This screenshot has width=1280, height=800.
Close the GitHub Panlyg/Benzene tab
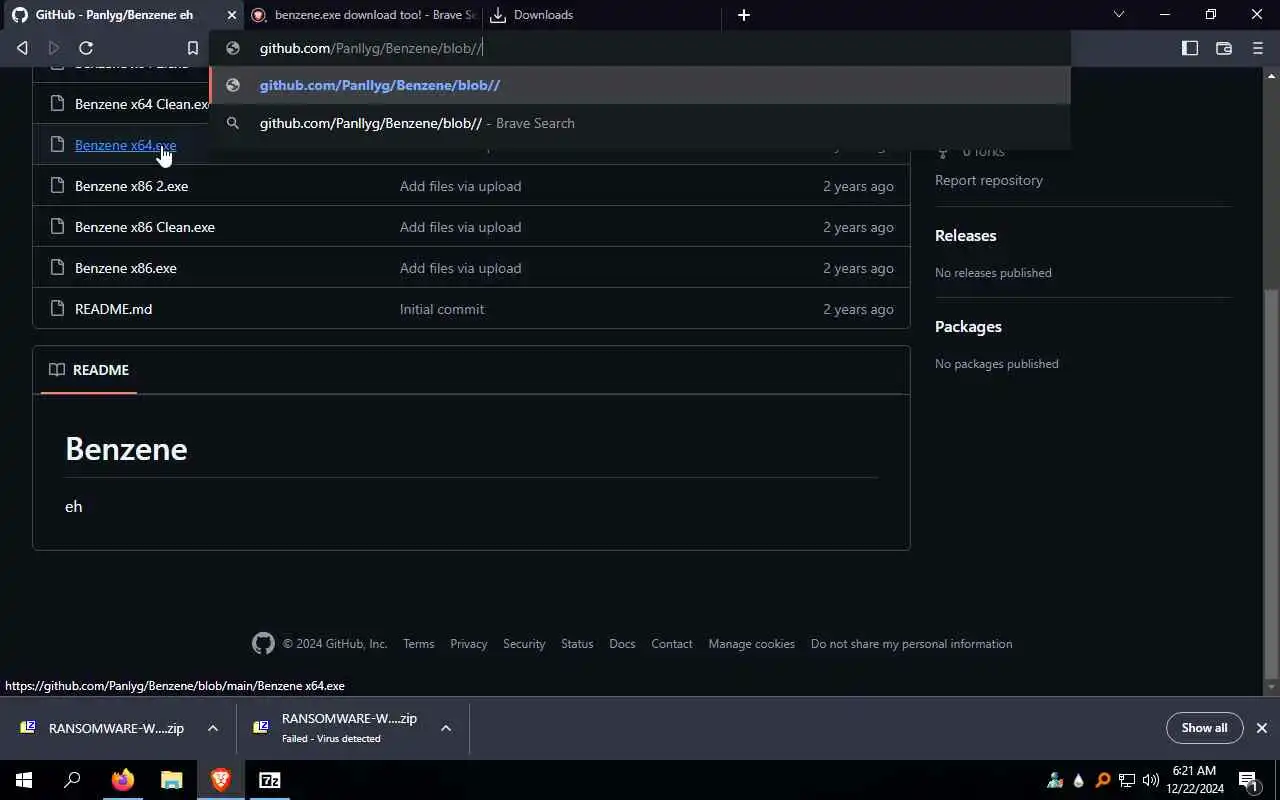(x=232, y=15)
